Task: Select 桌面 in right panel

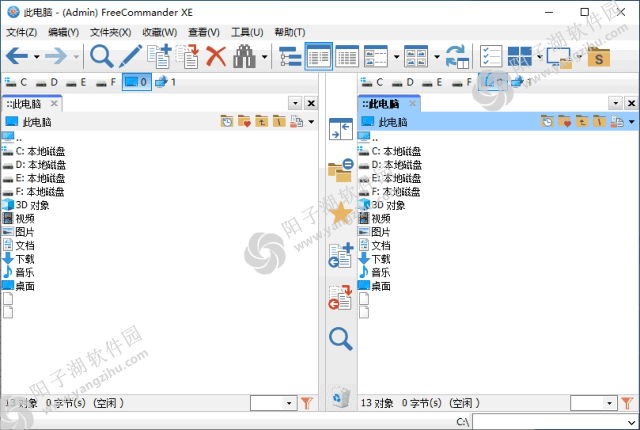Action: point(374,286)
